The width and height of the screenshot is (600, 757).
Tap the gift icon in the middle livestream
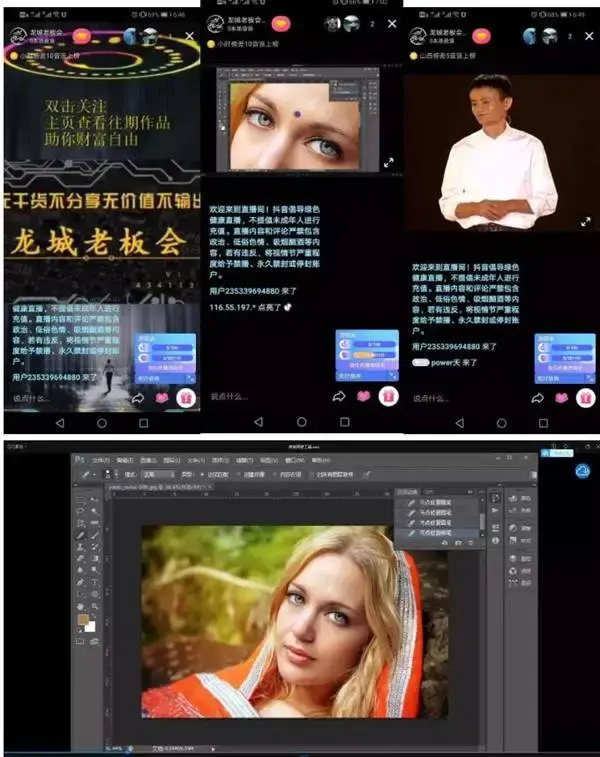click(x=388, y=396)
